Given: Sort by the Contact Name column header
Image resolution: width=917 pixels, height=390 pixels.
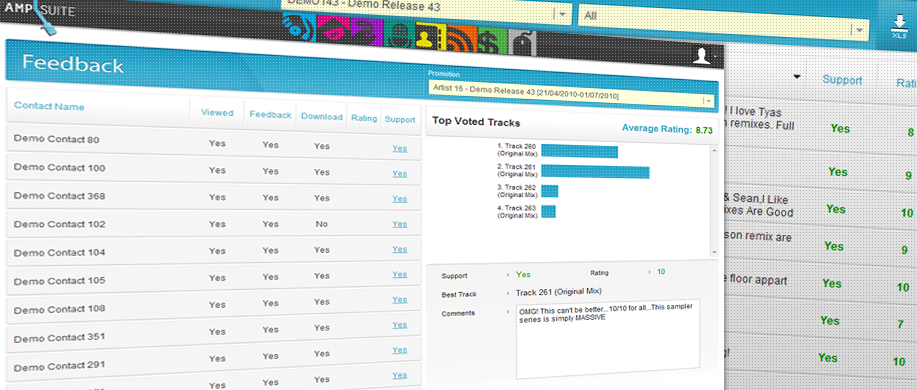Looking at the screenshot, I should [49, 106].
